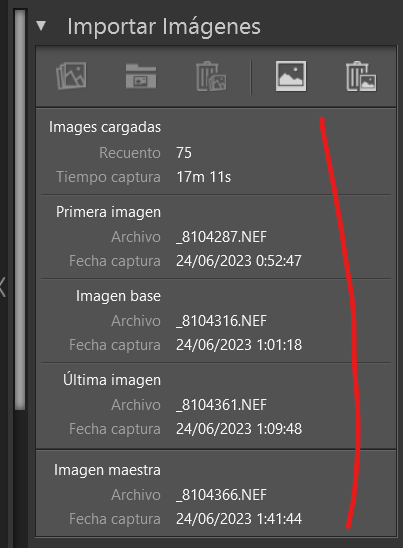Select the load master image icon

[291, 76]
